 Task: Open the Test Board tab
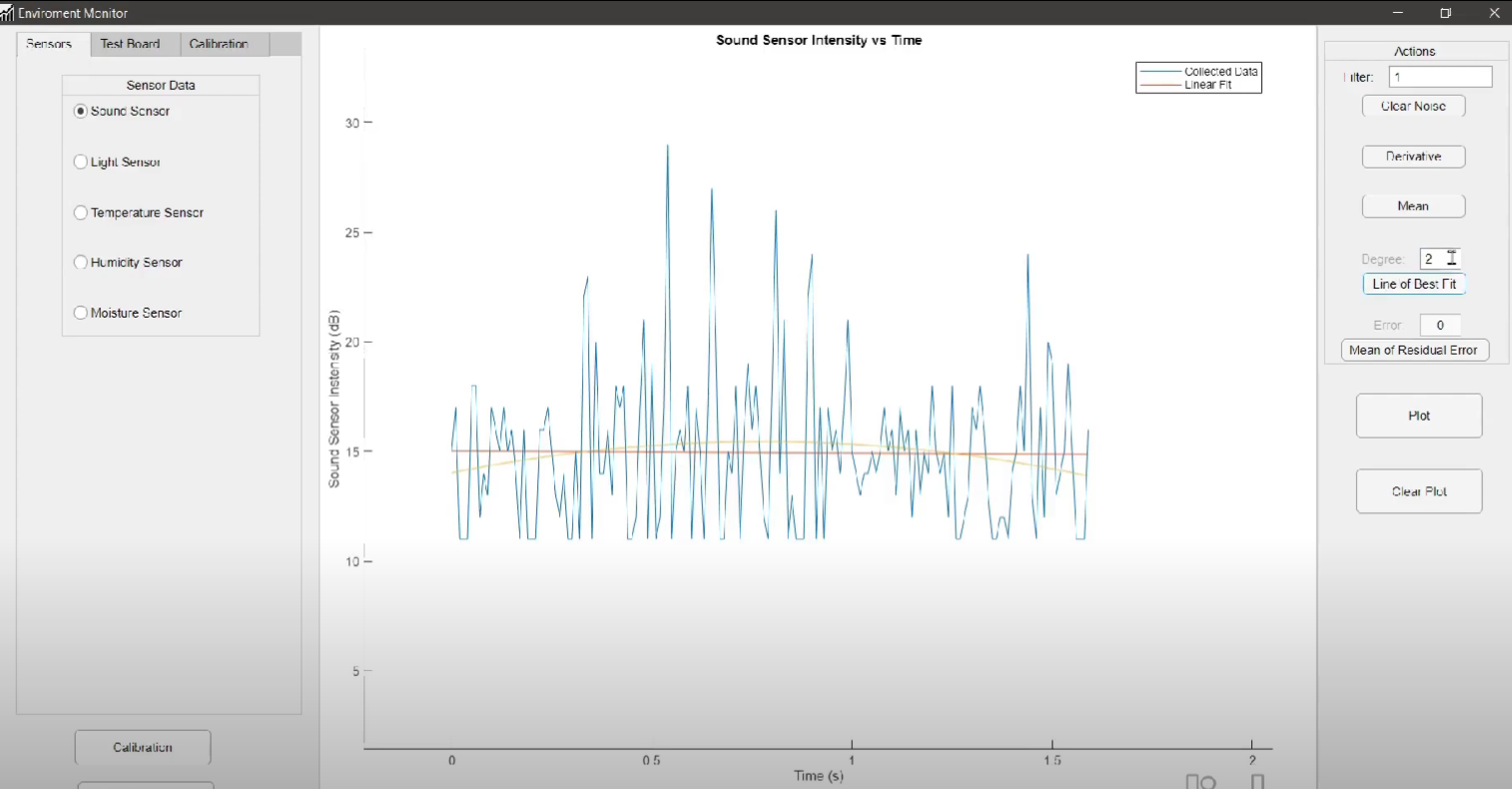point(131,44)
